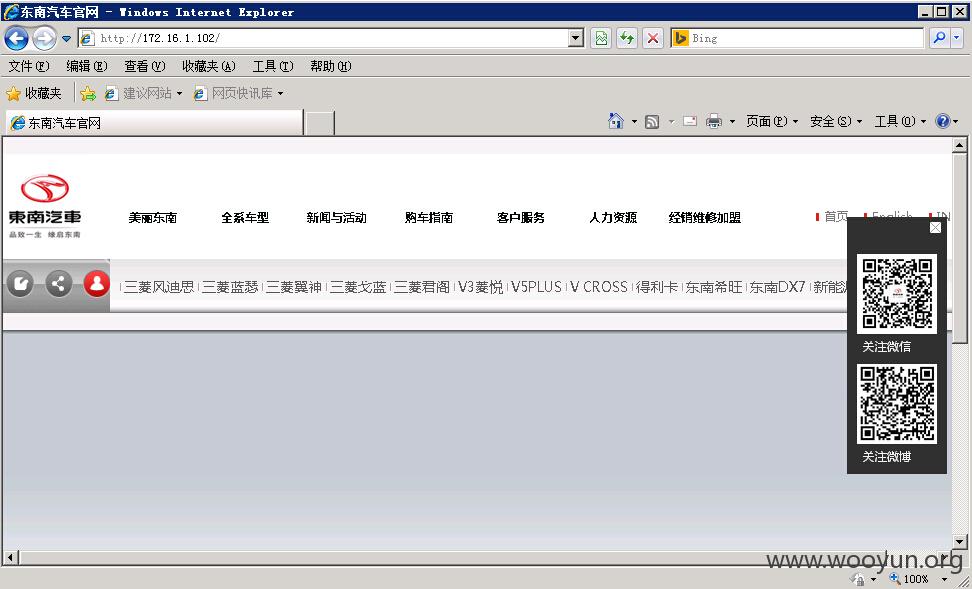The width and height of the screenshot is (972, 589).
Task: Open the 工具 menu in menu bar
Action: [273, 66]
